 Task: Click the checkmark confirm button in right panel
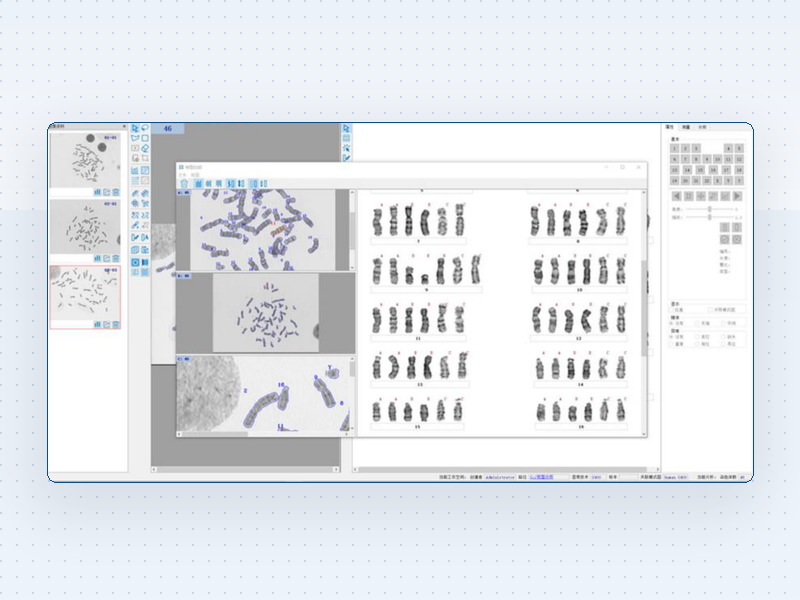(x=724, y=239)
